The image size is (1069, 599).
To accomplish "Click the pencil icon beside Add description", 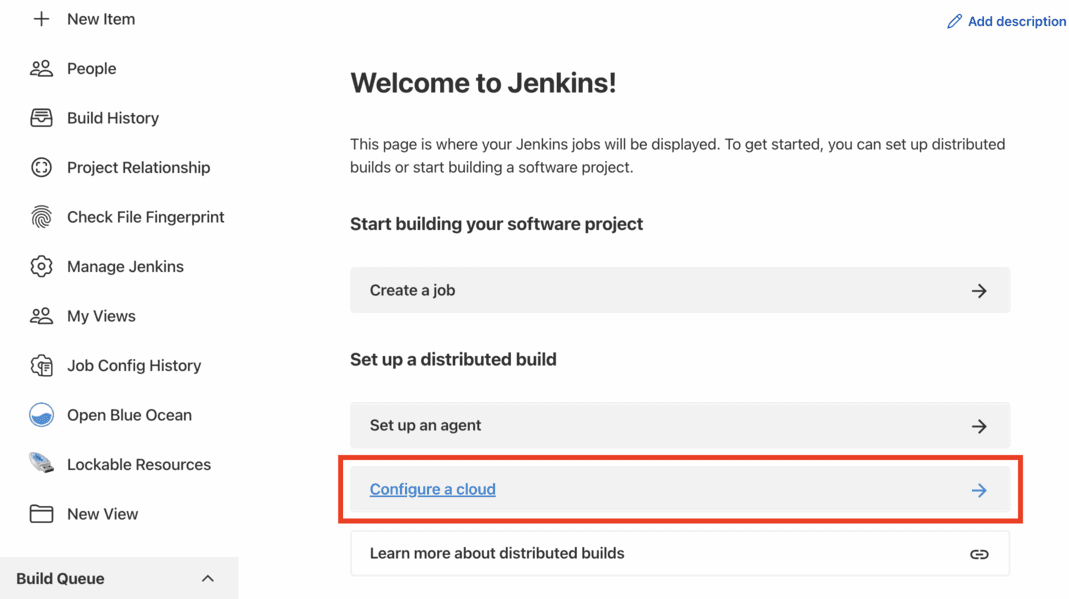I will click(x=953, y=21).
